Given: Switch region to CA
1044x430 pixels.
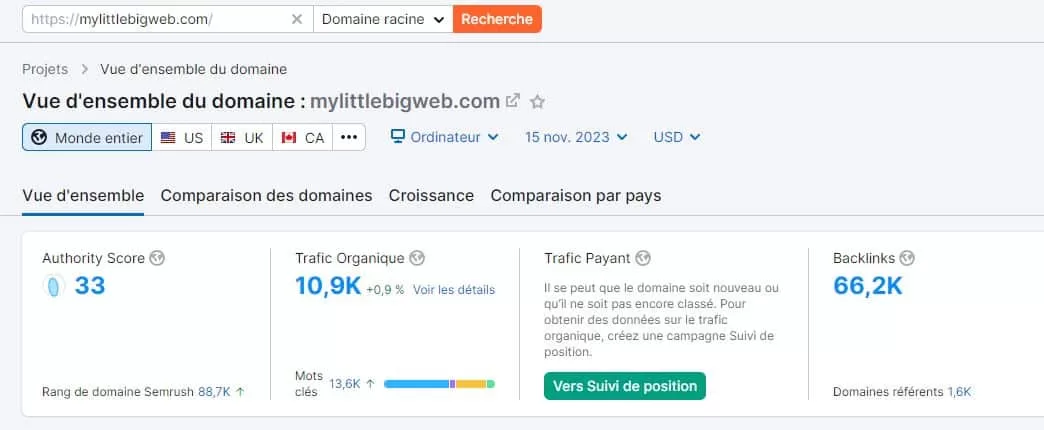Looking at the screenshot, I should pos(302,137).
